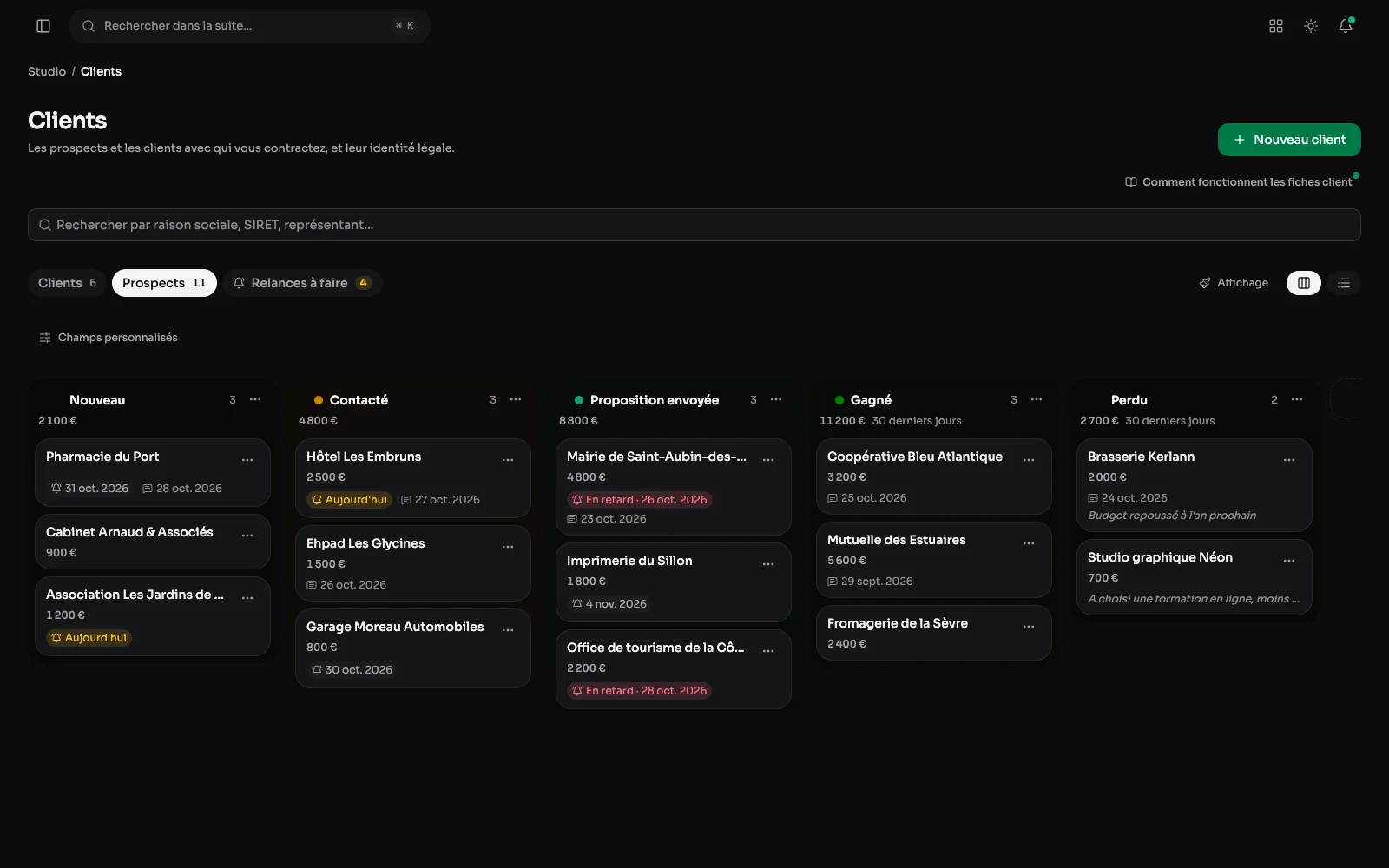Switch to kanban board view
Viewport: 1389px width, 868px height.
[1304, 283]
